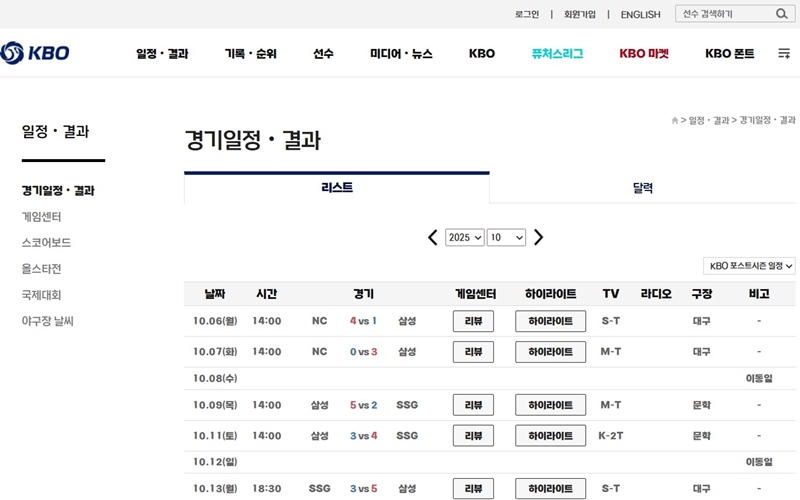Viewport: 800px width, 500px height.
Task: Click the 10.08(수) date cell
Action: pyautogui.click(x=215, y=378)
